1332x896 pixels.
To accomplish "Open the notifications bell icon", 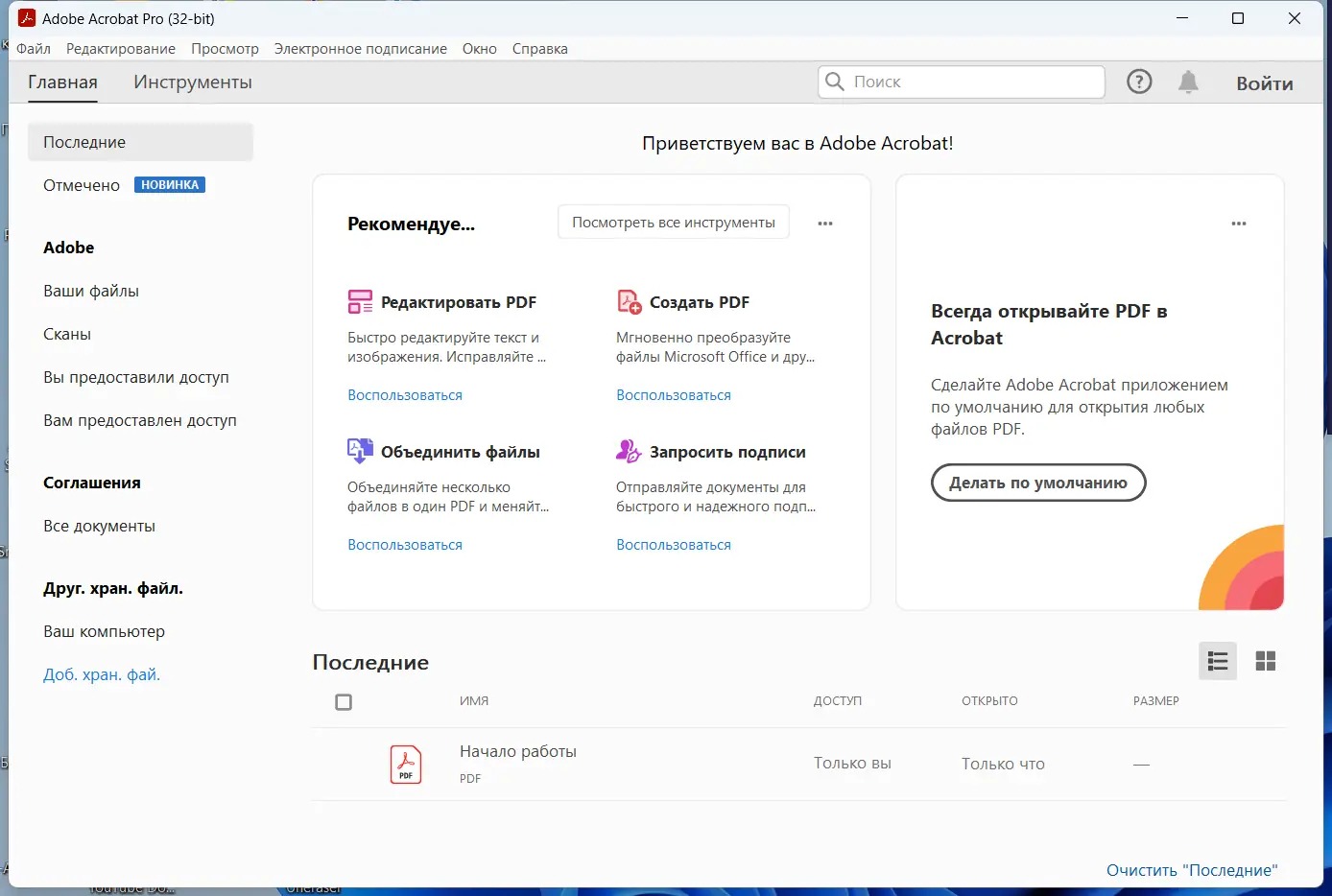I will [x=1188, y=83].
